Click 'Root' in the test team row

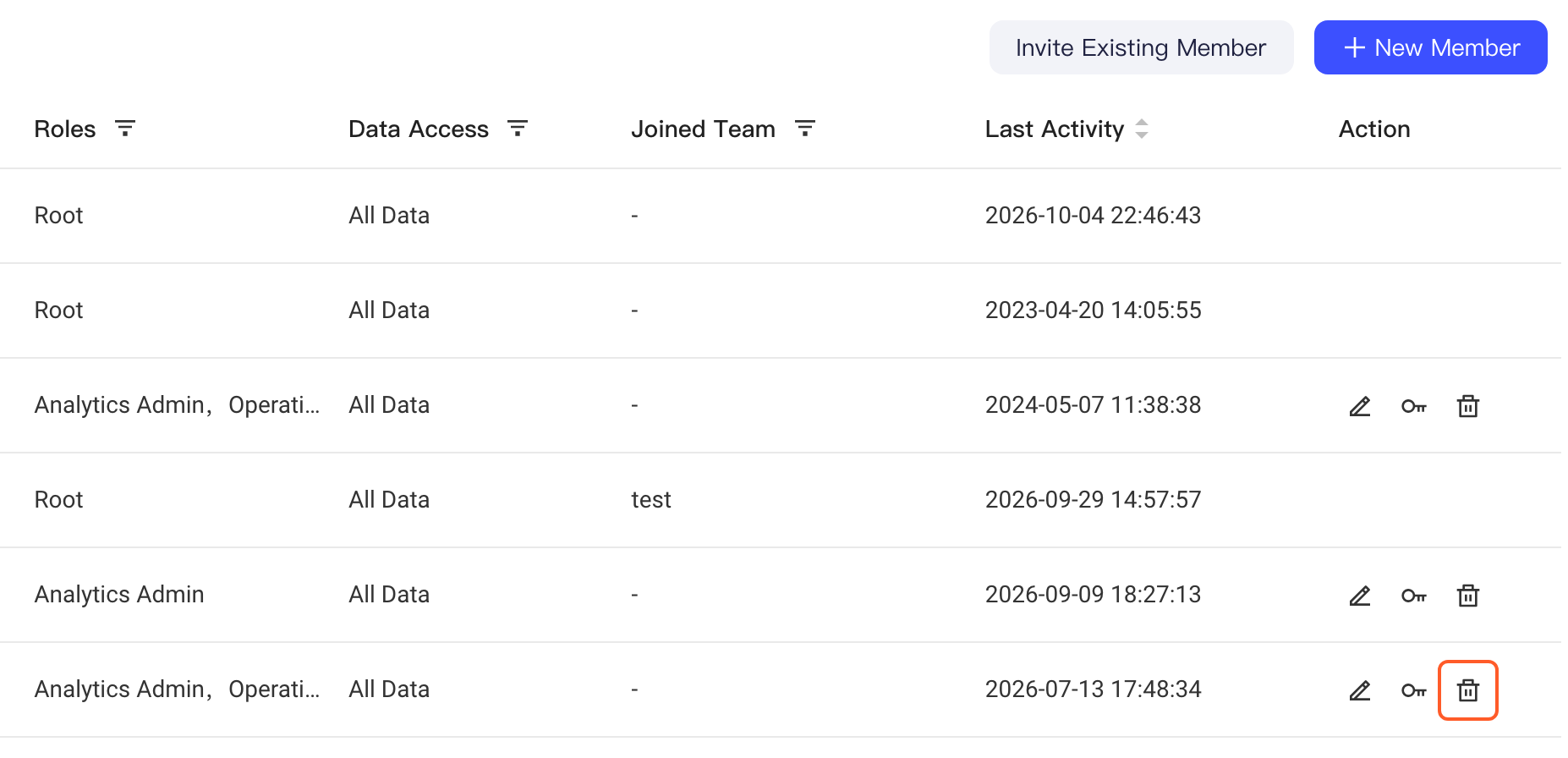pyautogui.click(x=58, y=500)
